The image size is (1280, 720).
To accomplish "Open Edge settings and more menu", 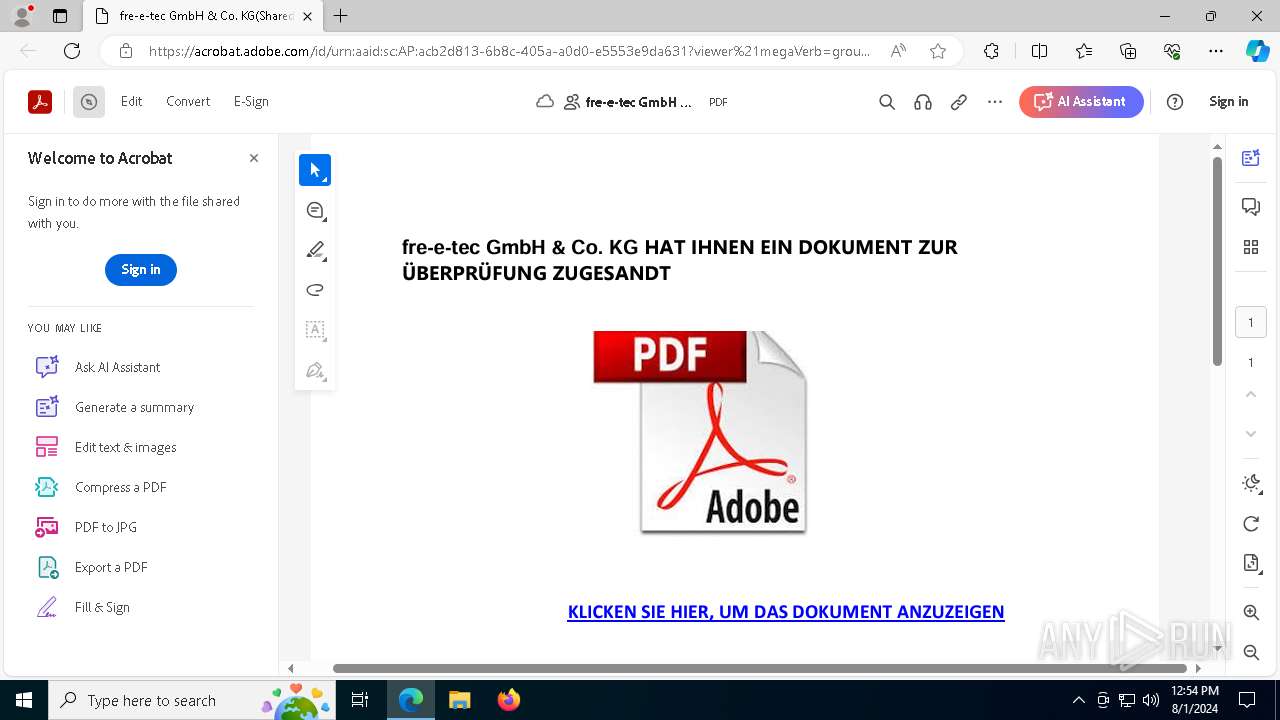I will coord(1216,51).
